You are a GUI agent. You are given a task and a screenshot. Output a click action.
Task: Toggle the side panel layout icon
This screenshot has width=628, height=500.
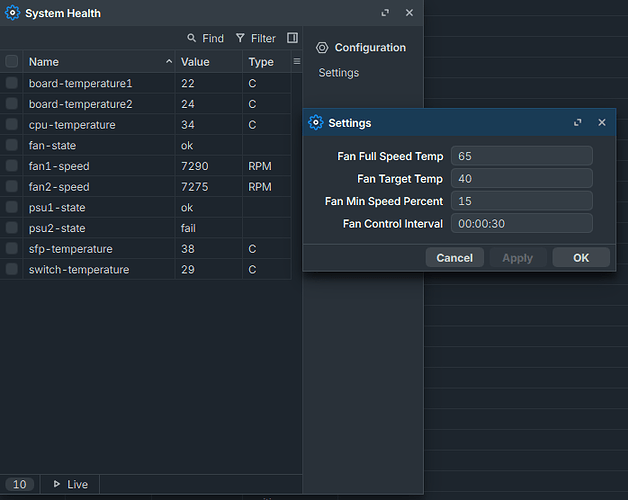(x=292, y=38)
